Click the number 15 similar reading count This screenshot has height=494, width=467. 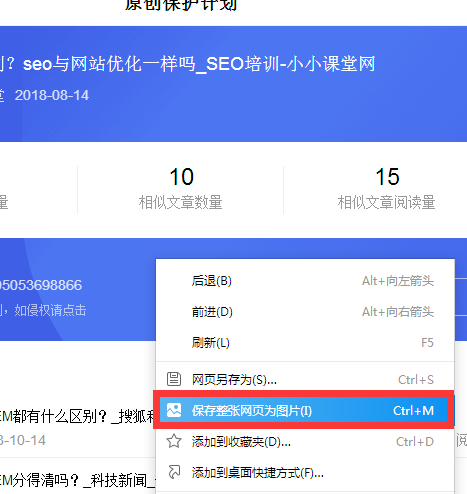[x=387, y=177]
